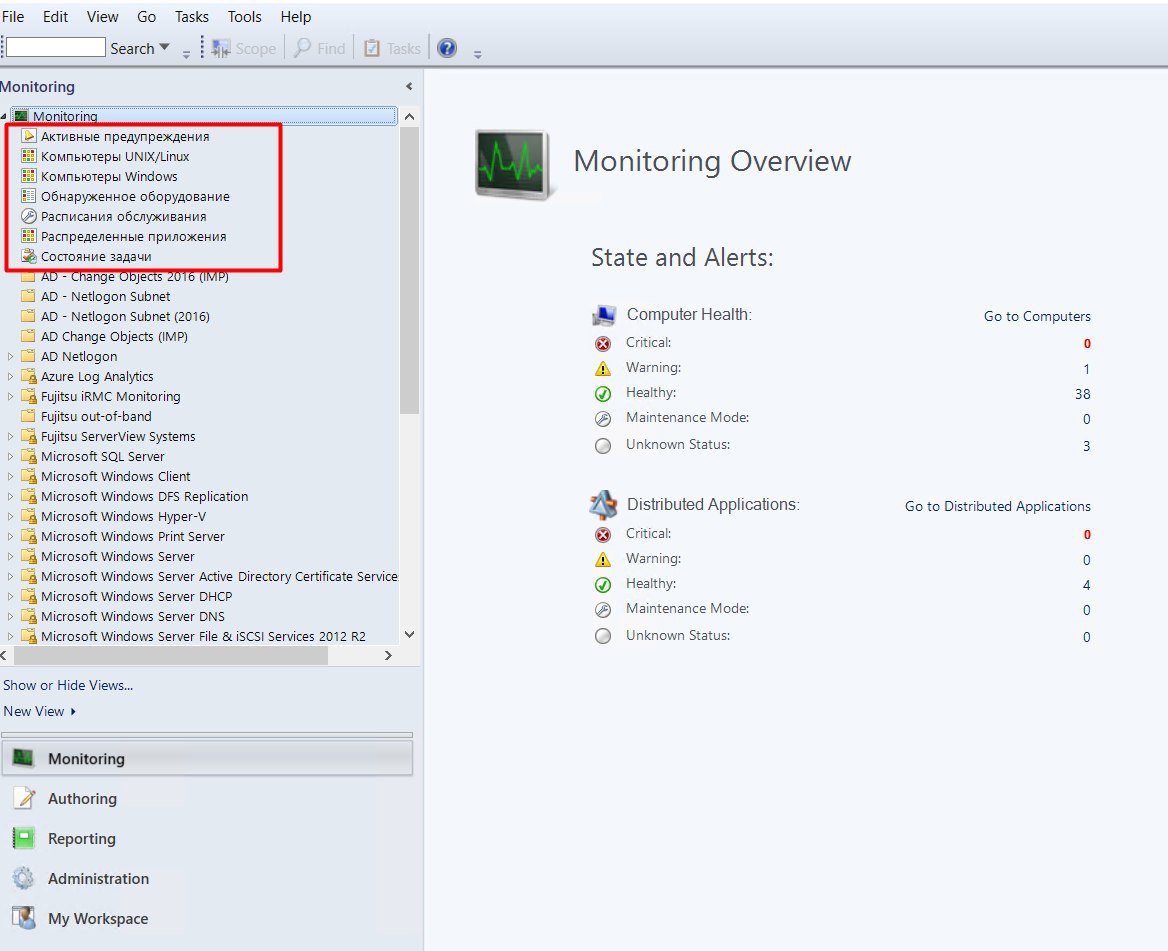This screenshot has height=951, width=1168.
Task: Click the Computer Health Warning count 1
Action: pos(1086,369)
